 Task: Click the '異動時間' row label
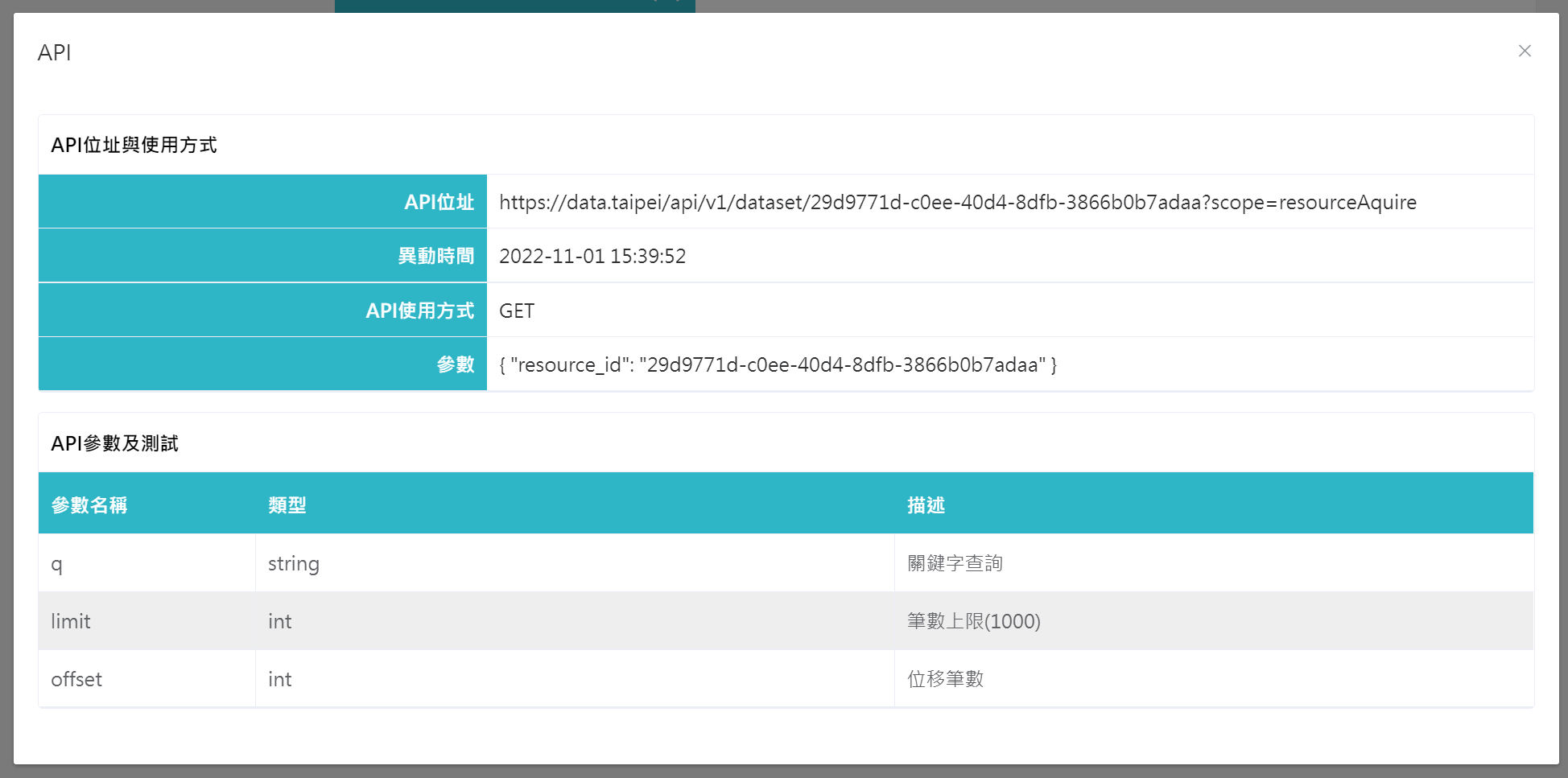(436, 256)
